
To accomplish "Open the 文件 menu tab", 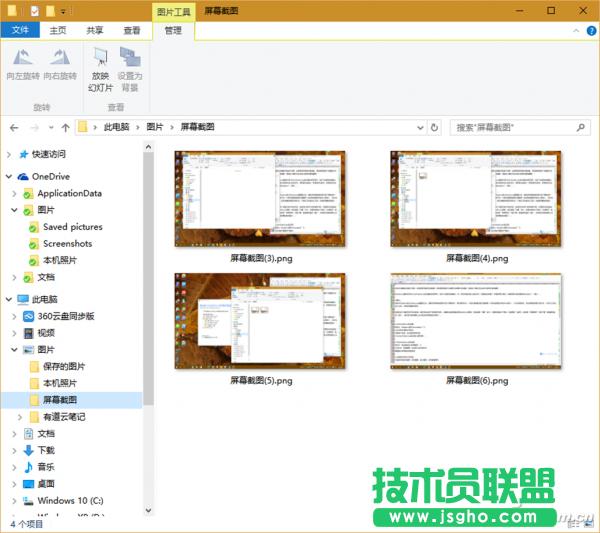I will click(x=20, y=31).
